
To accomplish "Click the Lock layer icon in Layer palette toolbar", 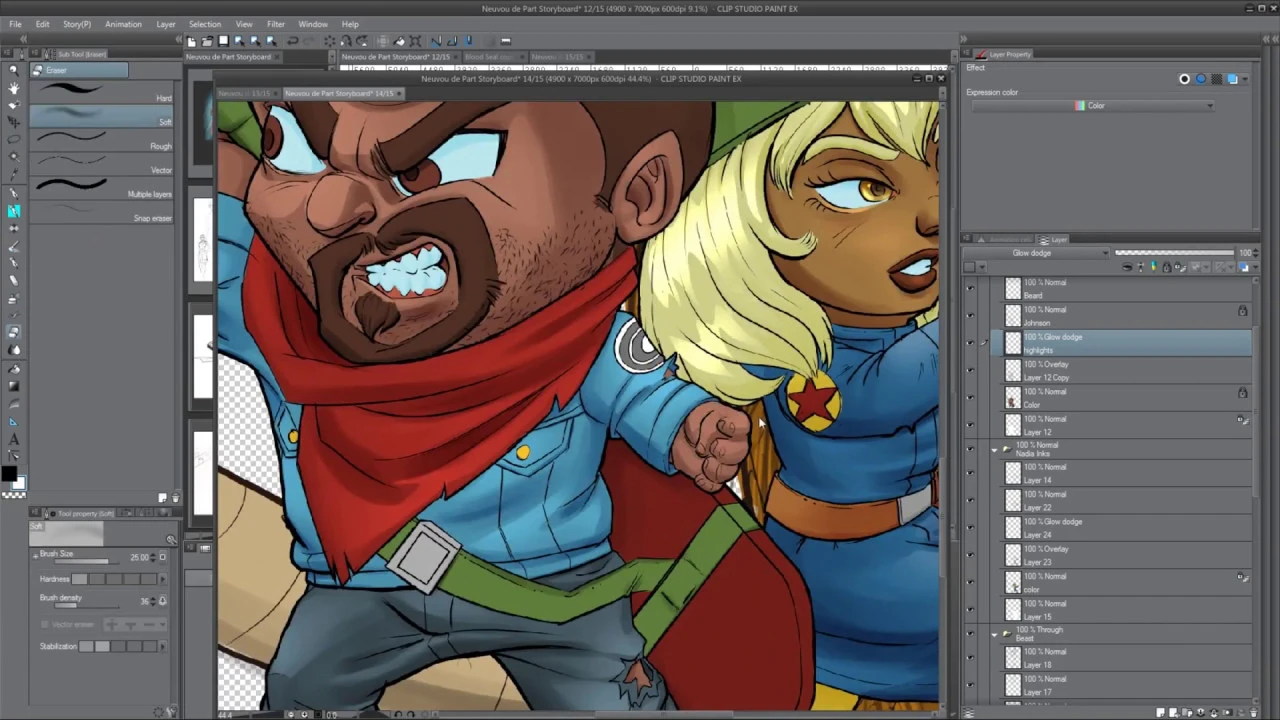I will 1166,267.
